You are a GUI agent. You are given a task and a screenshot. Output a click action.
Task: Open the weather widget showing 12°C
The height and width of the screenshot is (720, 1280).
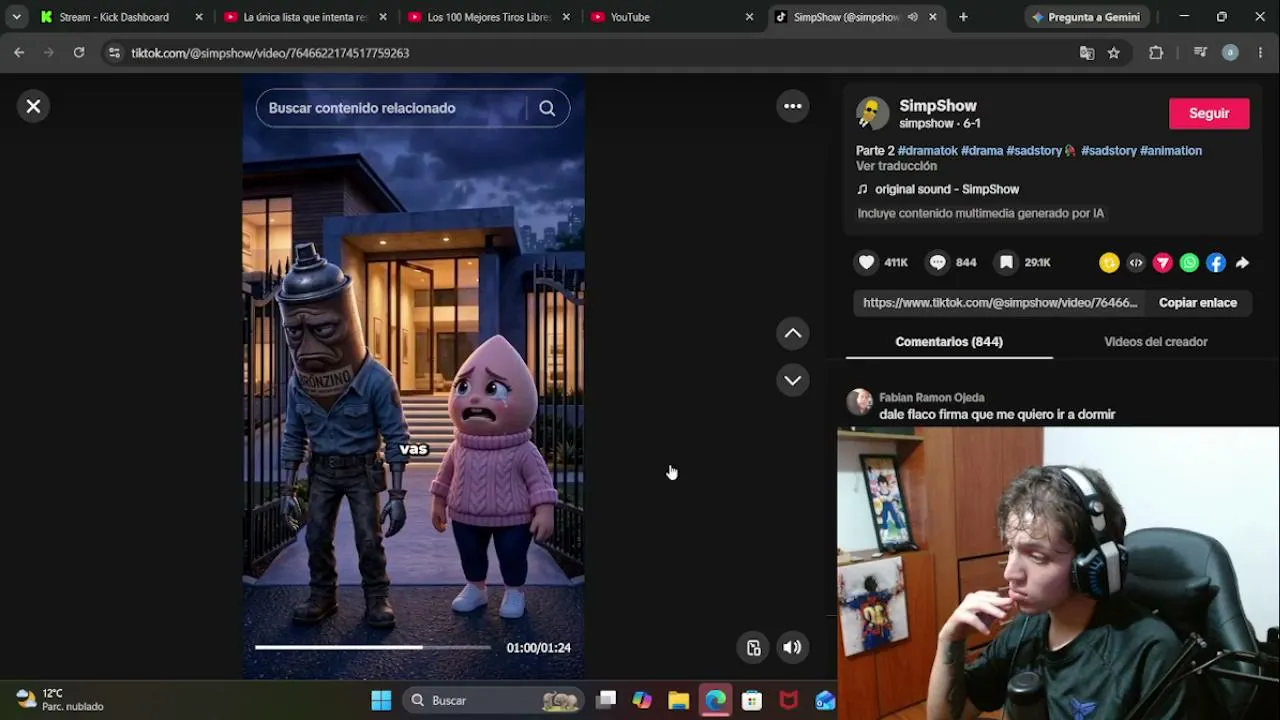coord(60,699)
